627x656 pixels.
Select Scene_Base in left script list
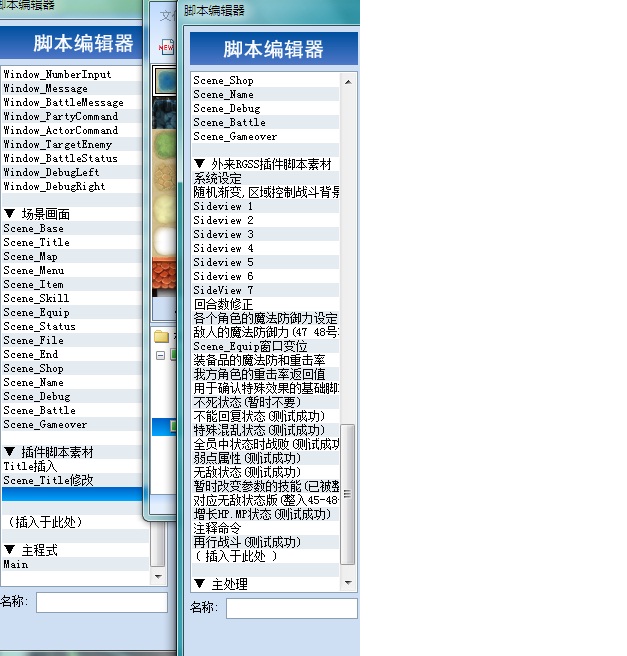(x=72, y=228)
